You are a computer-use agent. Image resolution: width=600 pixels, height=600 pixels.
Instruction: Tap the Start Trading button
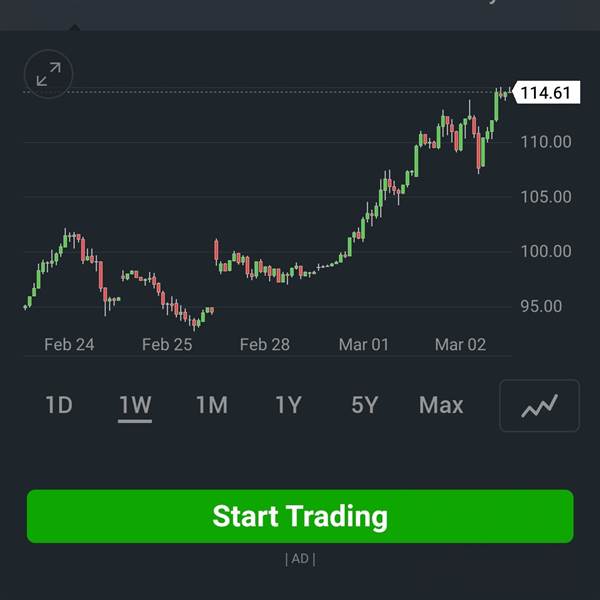click(300, 516)
